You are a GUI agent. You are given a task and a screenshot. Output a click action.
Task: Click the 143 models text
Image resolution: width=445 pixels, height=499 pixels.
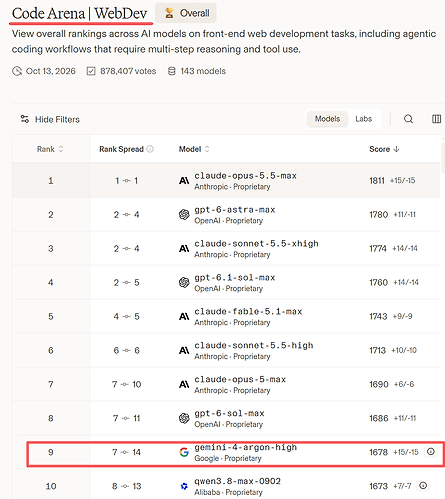pos(203,71)
